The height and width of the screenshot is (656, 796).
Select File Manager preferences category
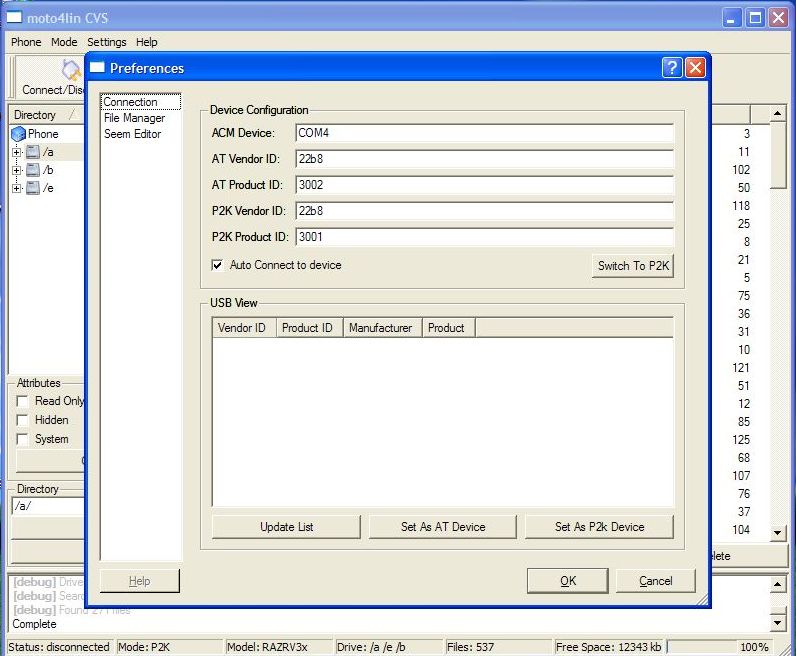[x=141, y=118]
